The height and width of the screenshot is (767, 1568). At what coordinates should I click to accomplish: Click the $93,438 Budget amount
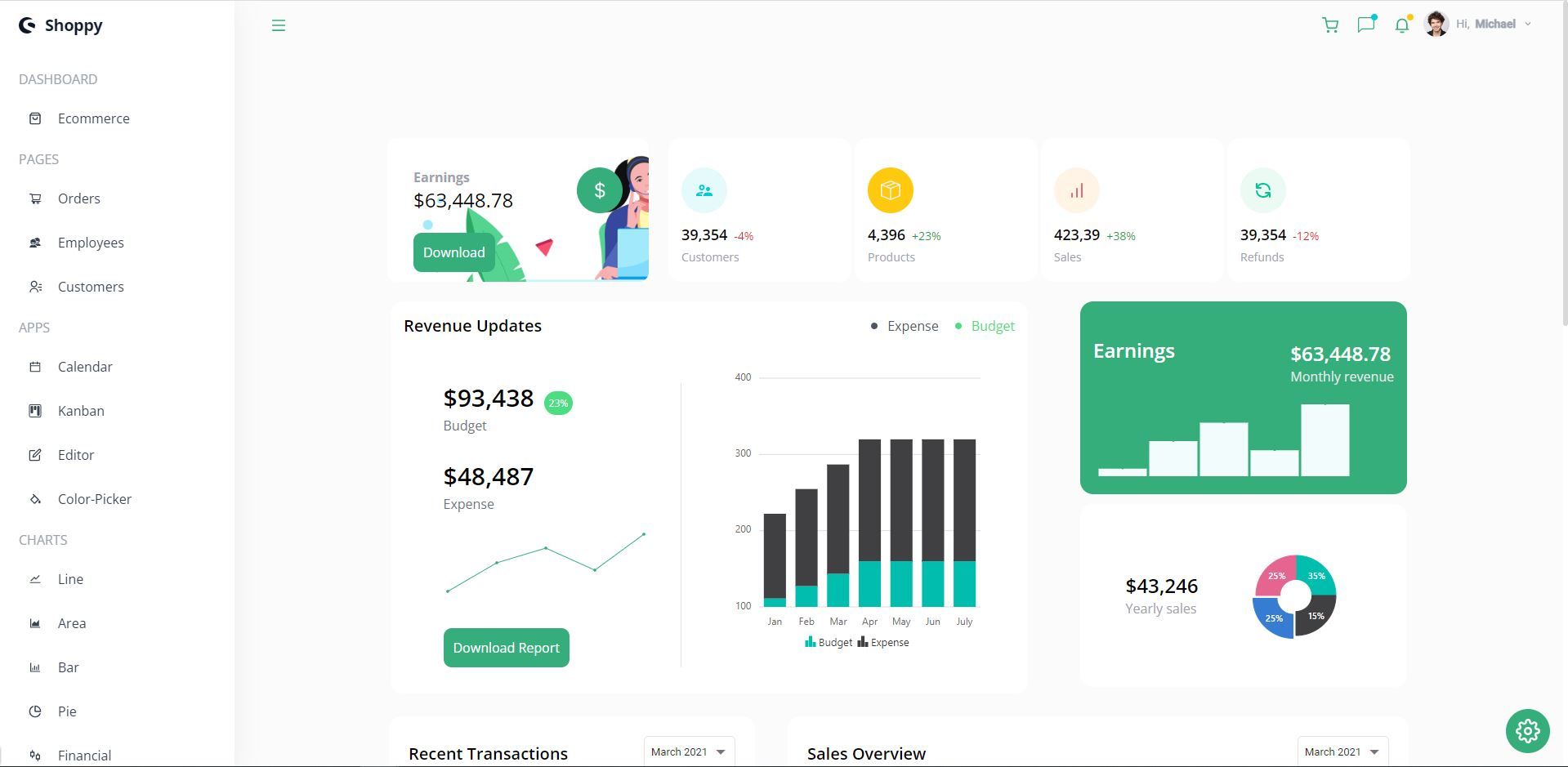tap(489, 398)
